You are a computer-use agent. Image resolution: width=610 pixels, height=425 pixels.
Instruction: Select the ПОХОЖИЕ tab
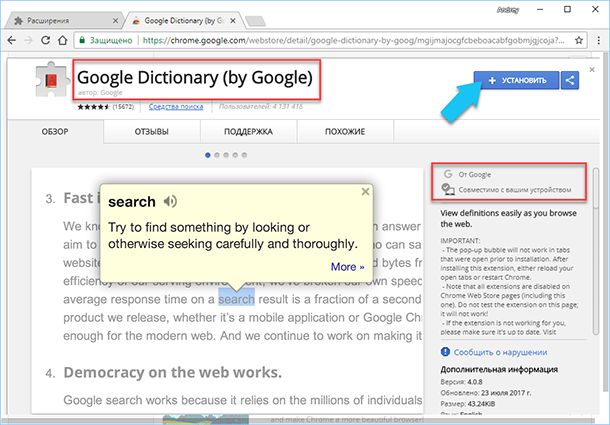[344, 132]
